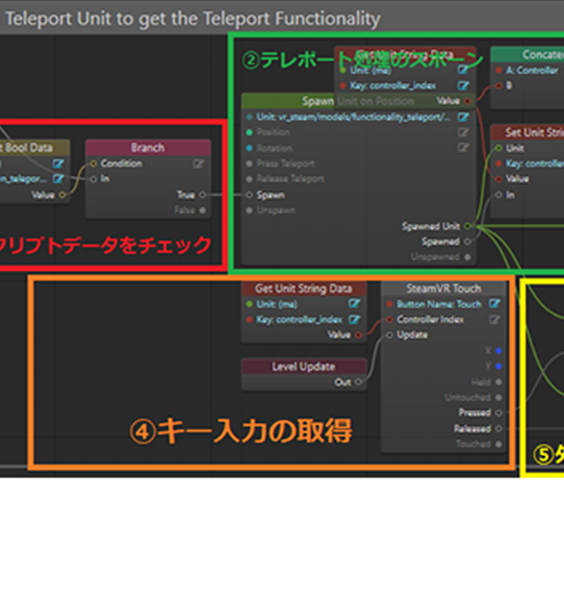Click edit icon beside Condition in Branch node

click(198, 164)
